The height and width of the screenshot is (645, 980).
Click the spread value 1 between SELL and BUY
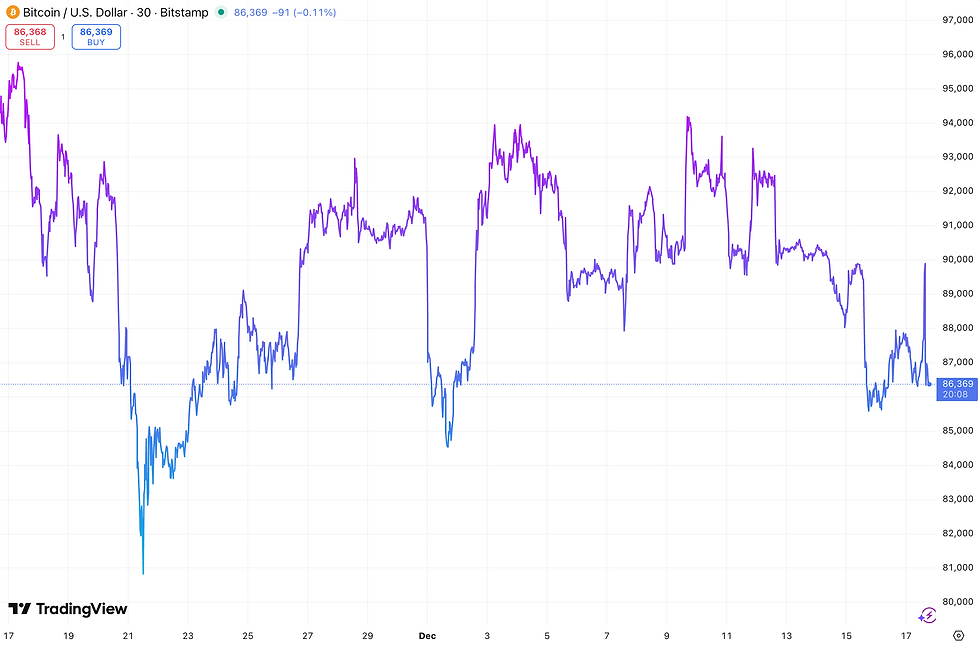coord(61,37)
